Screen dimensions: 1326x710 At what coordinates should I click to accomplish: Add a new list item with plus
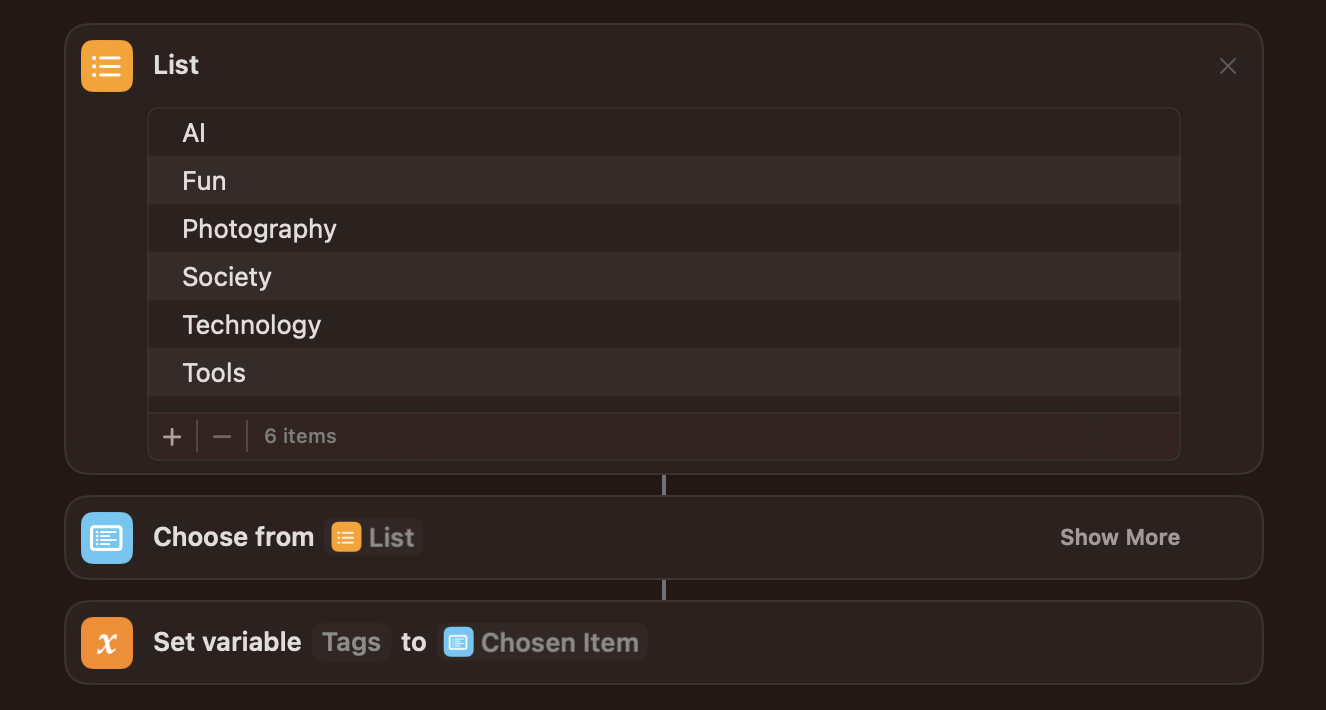172,437
